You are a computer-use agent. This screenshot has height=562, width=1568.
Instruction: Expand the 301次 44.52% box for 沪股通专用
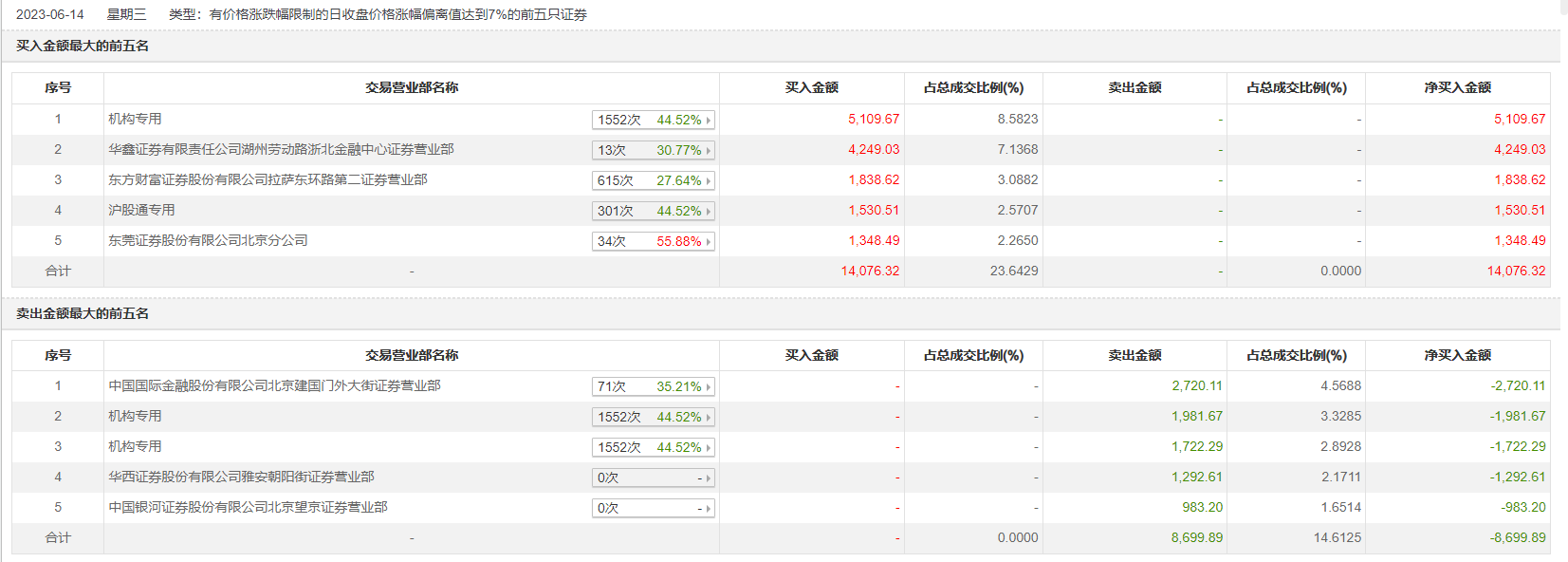tap(653, 211)
